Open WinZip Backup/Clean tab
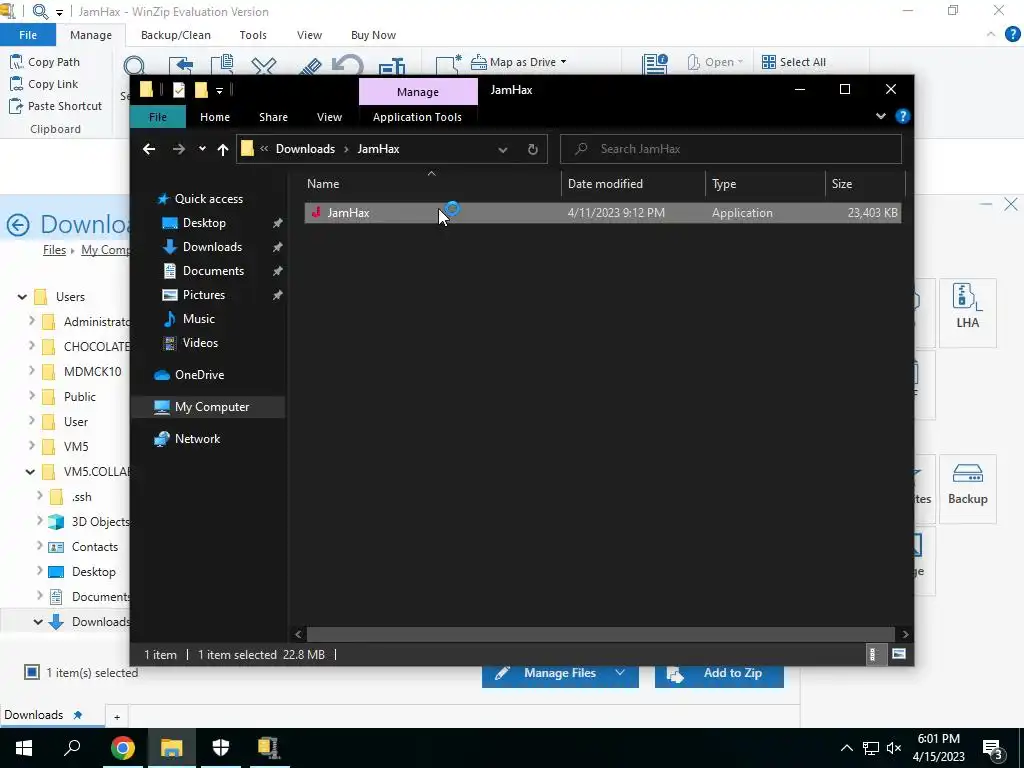This screenshot has width=1024, height=768. click(176, 35)
